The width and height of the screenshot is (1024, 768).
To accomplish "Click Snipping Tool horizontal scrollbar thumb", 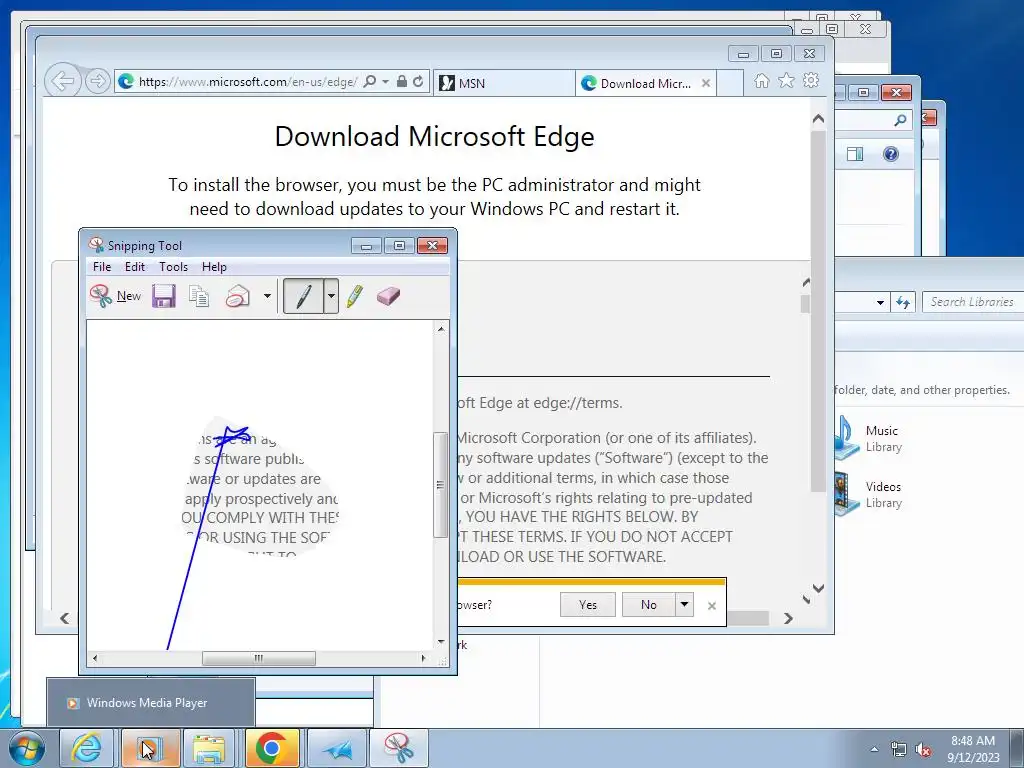I will pyautogui.click(x=259, y=658).
